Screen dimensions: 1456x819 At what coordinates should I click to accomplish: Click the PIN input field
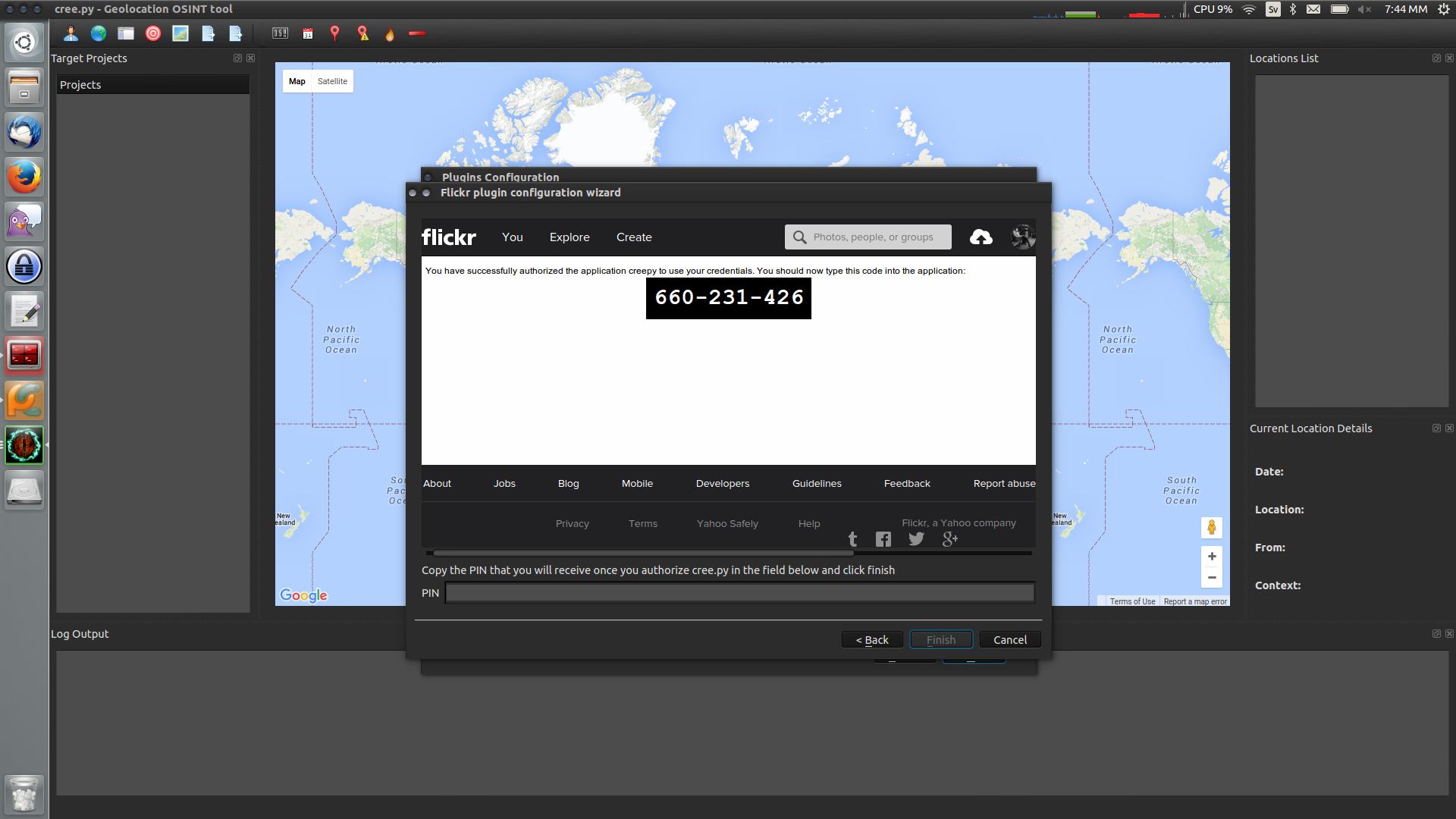739,593
